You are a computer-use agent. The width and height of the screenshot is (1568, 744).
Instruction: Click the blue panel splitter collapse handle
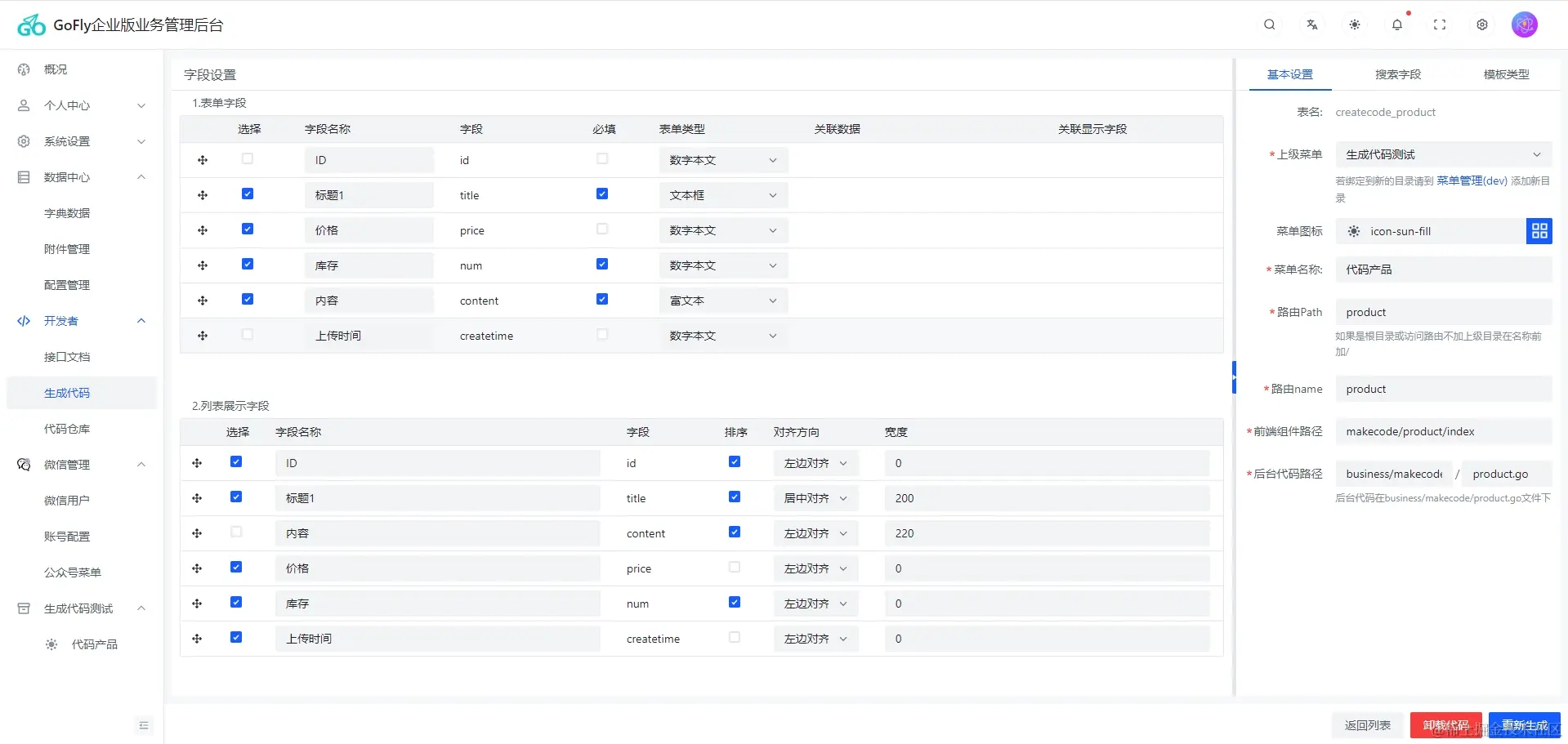[1234, 377]
